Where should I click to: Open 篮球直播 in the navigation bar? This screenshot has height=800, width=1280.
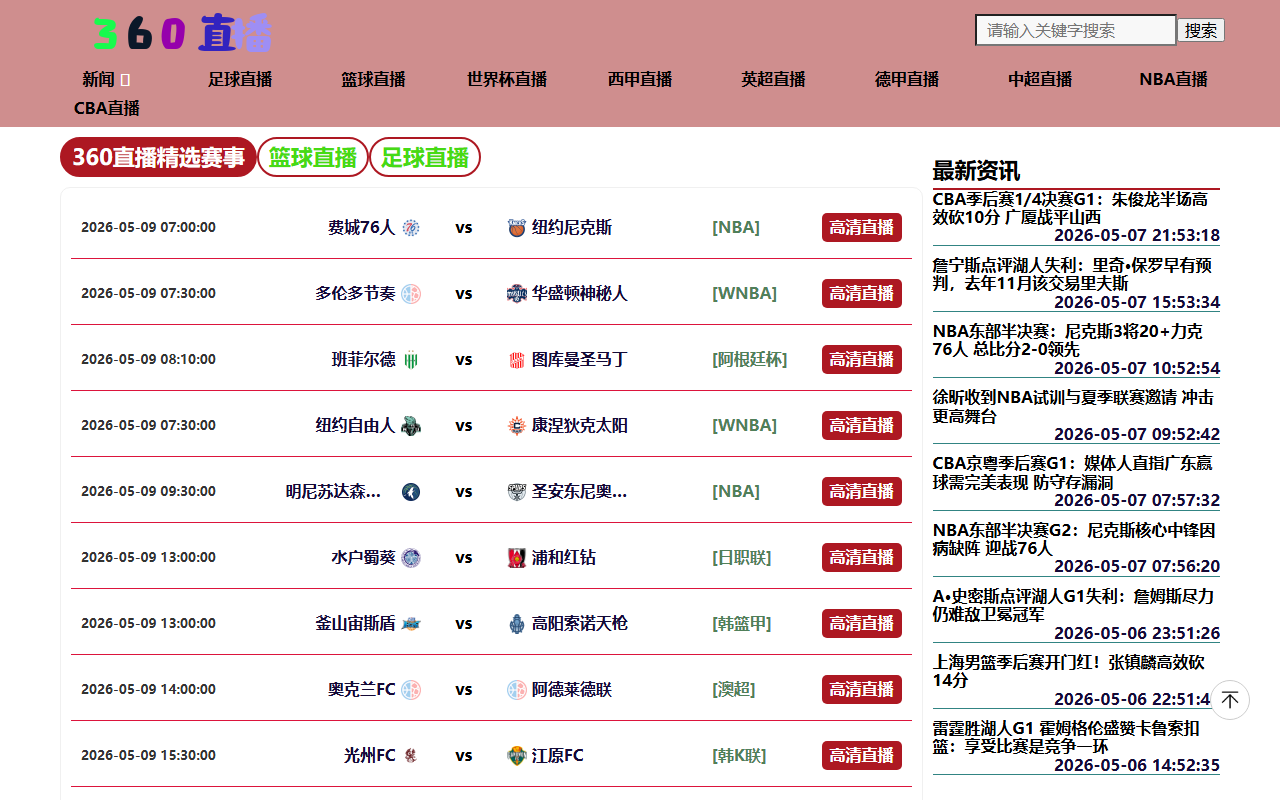click(x=373, y=79)
